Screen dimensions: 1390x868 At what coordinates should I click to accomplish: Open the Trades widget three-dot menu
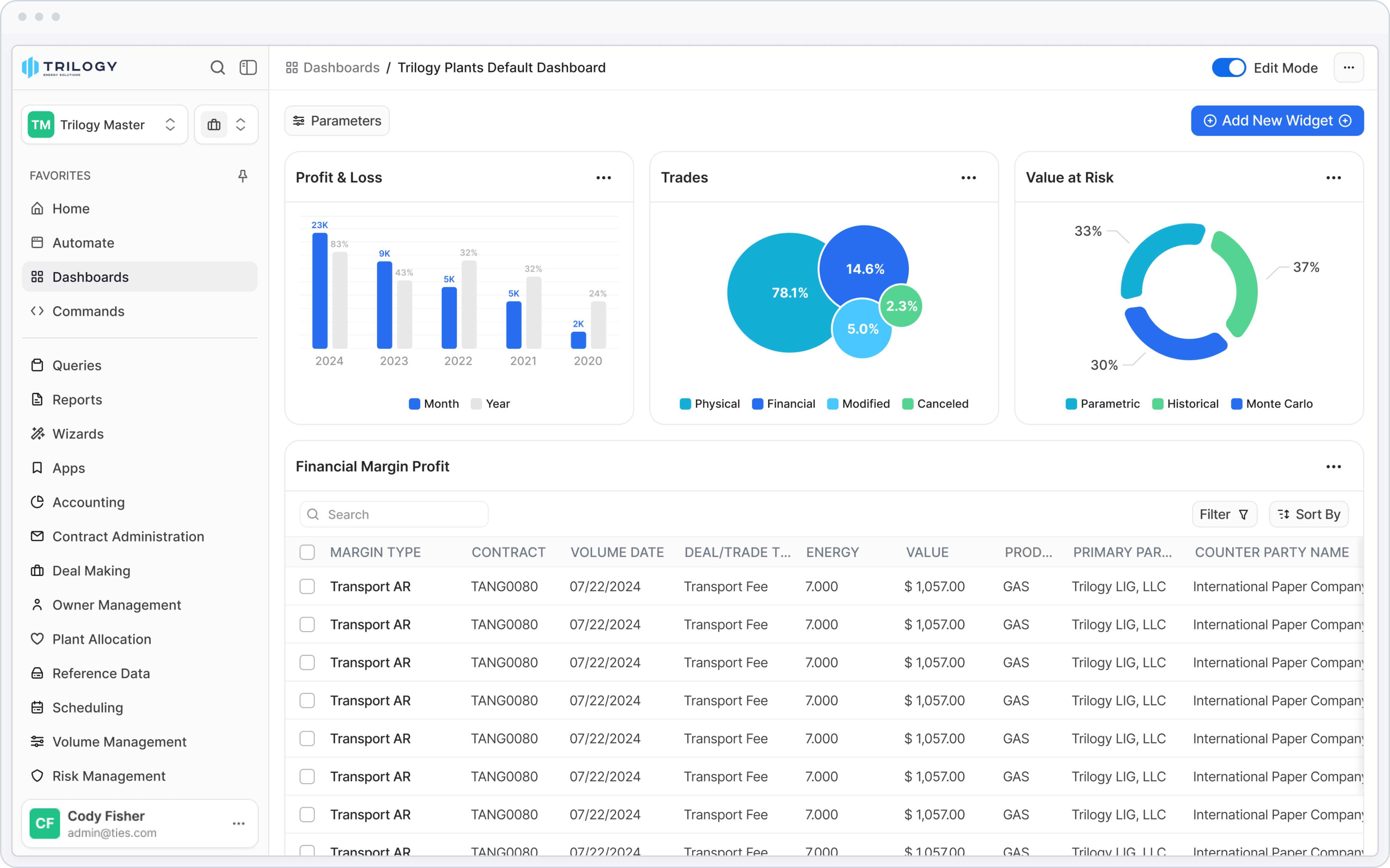coord(969,178)
